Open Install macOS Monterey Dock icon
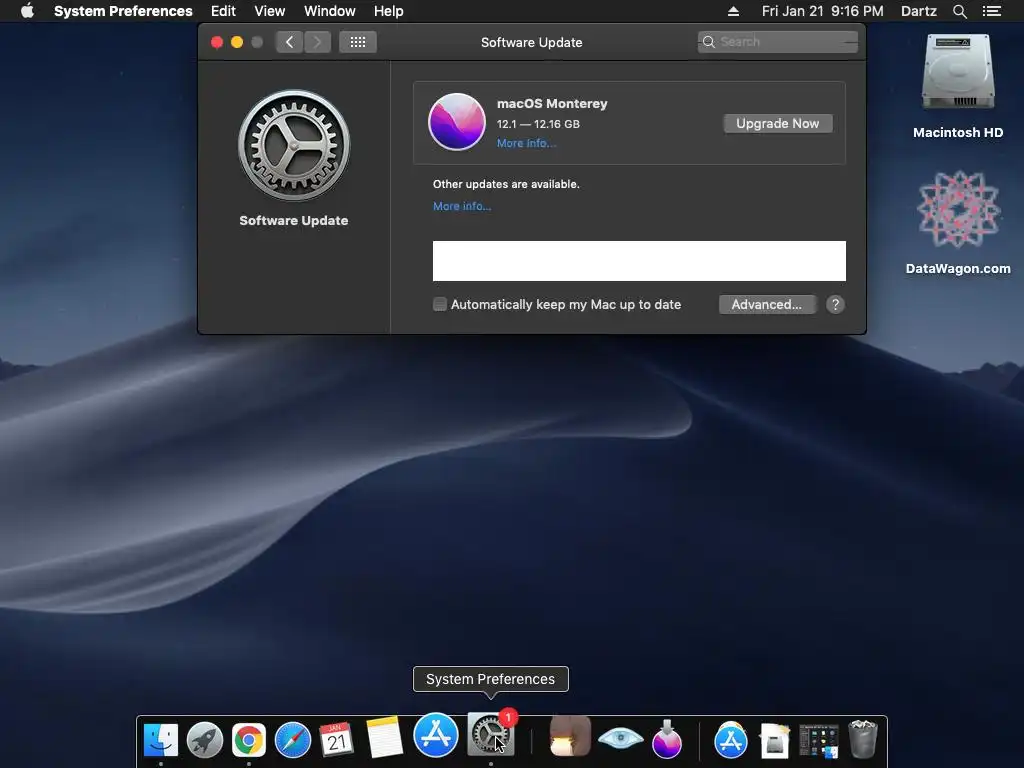 pyautogui.click(x=667, y=739)
